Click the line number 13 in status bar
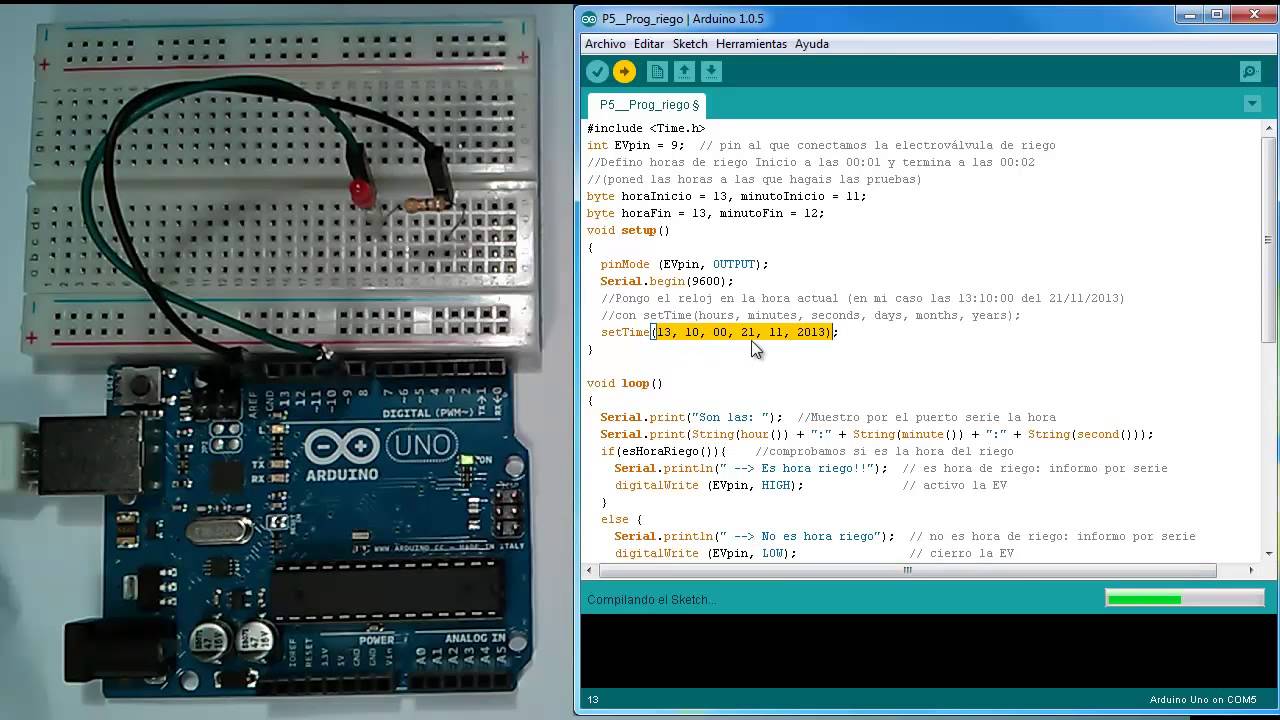The width and height of the screenshot is (1280, 720). tap(592, 700)
